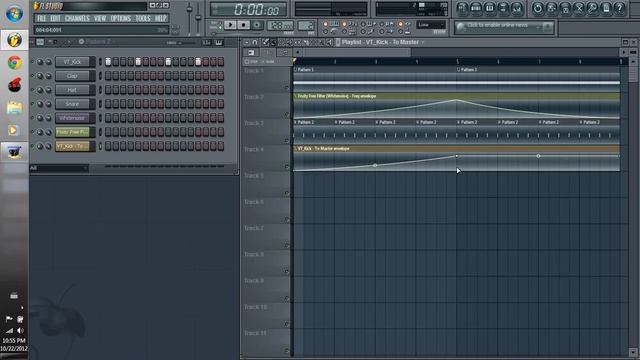Viewport: 640px width, 360px height.
Task: Open the Windows Start button
Action: pos(14,13)
